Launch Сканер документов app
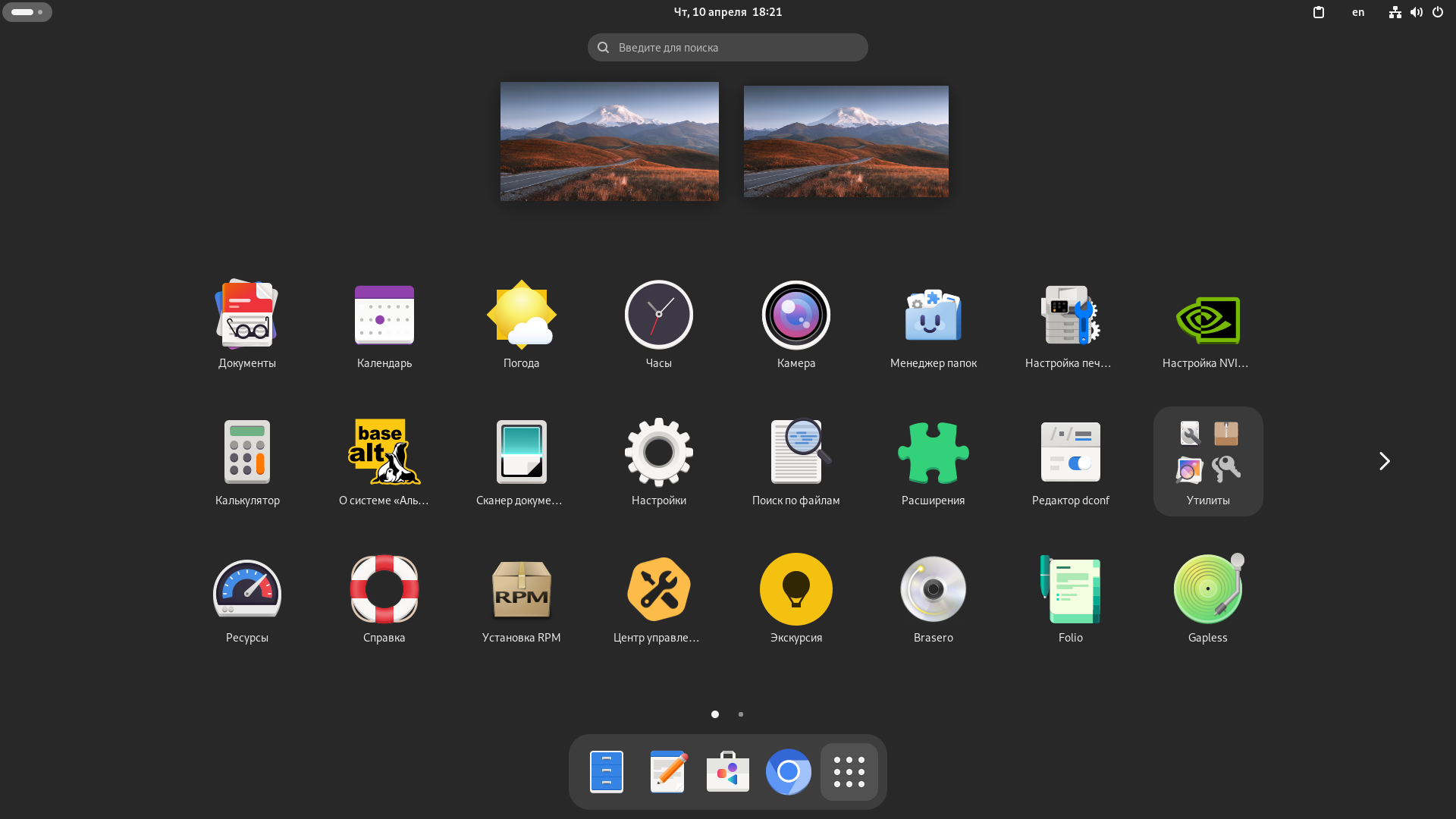Screen dimensions: 1456x819 point(522,461)
